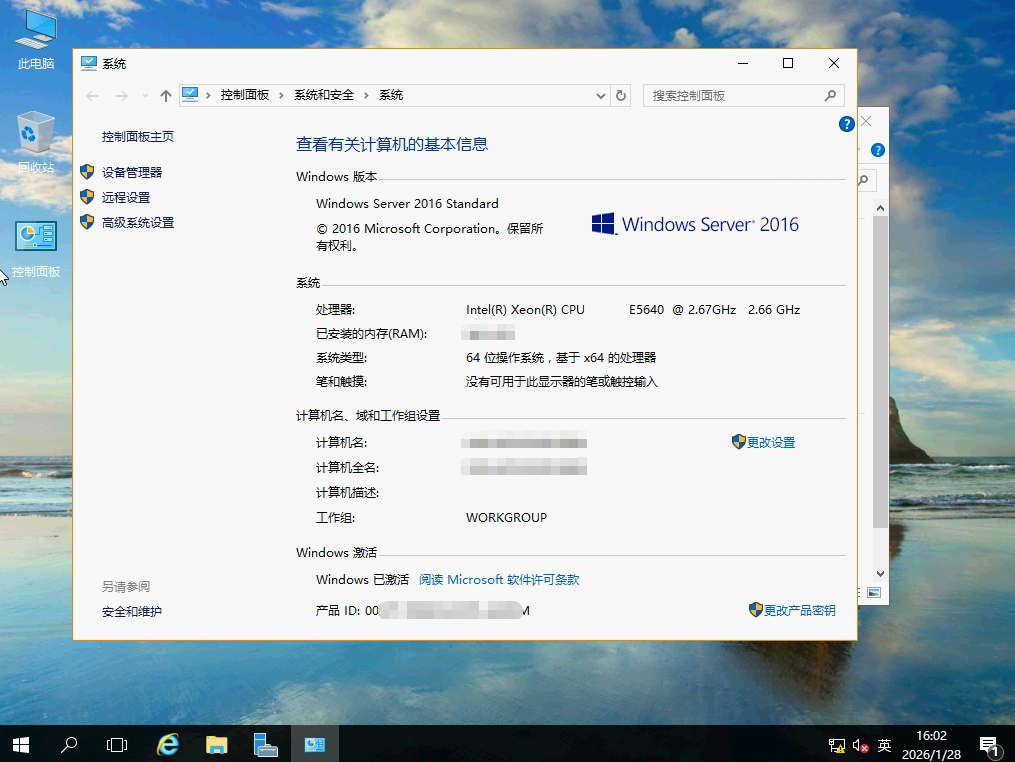Click the 更改产品密钥 link
Viewport: 1015px width, 762px height.
tap(800, 610)
